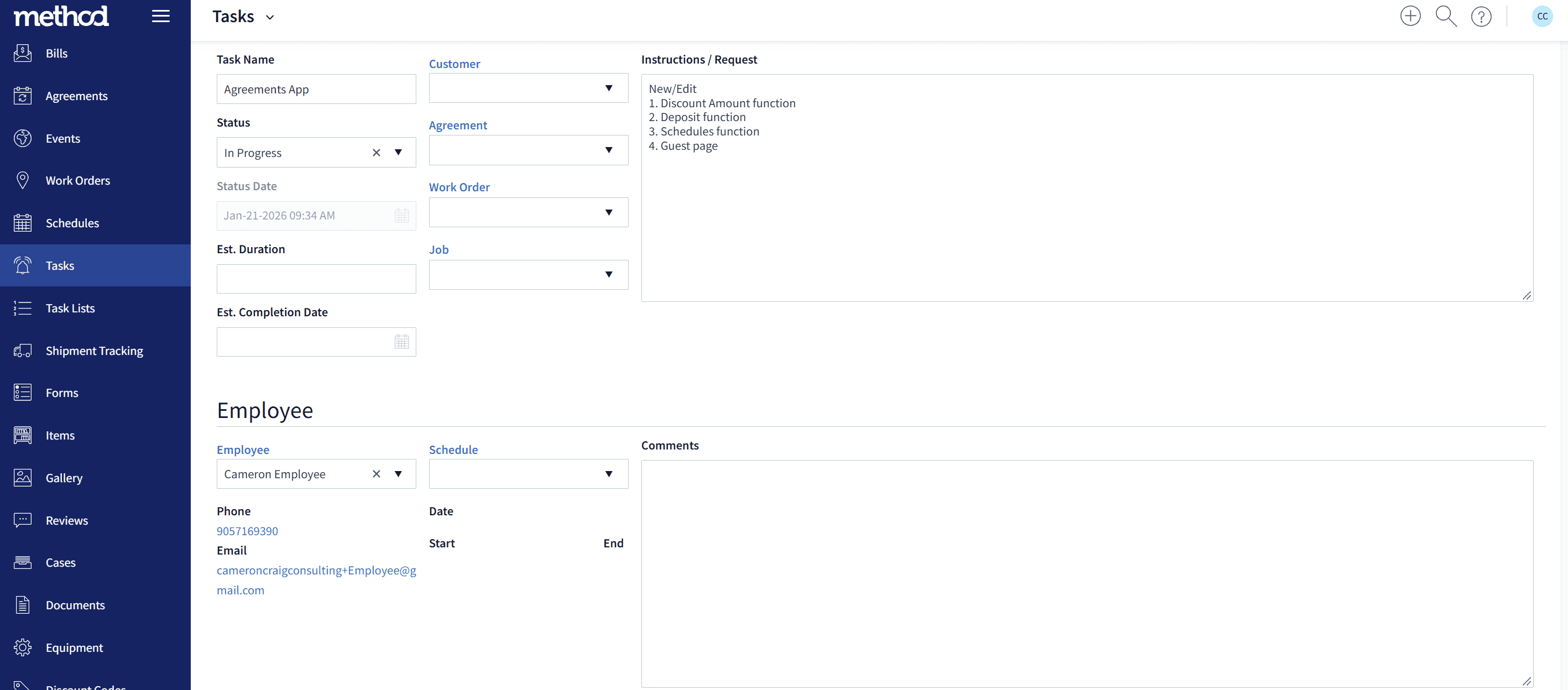The height and width of the screenshot is (690, 1568).
Task: Click the employee phone number link
Action: (247, 531)
